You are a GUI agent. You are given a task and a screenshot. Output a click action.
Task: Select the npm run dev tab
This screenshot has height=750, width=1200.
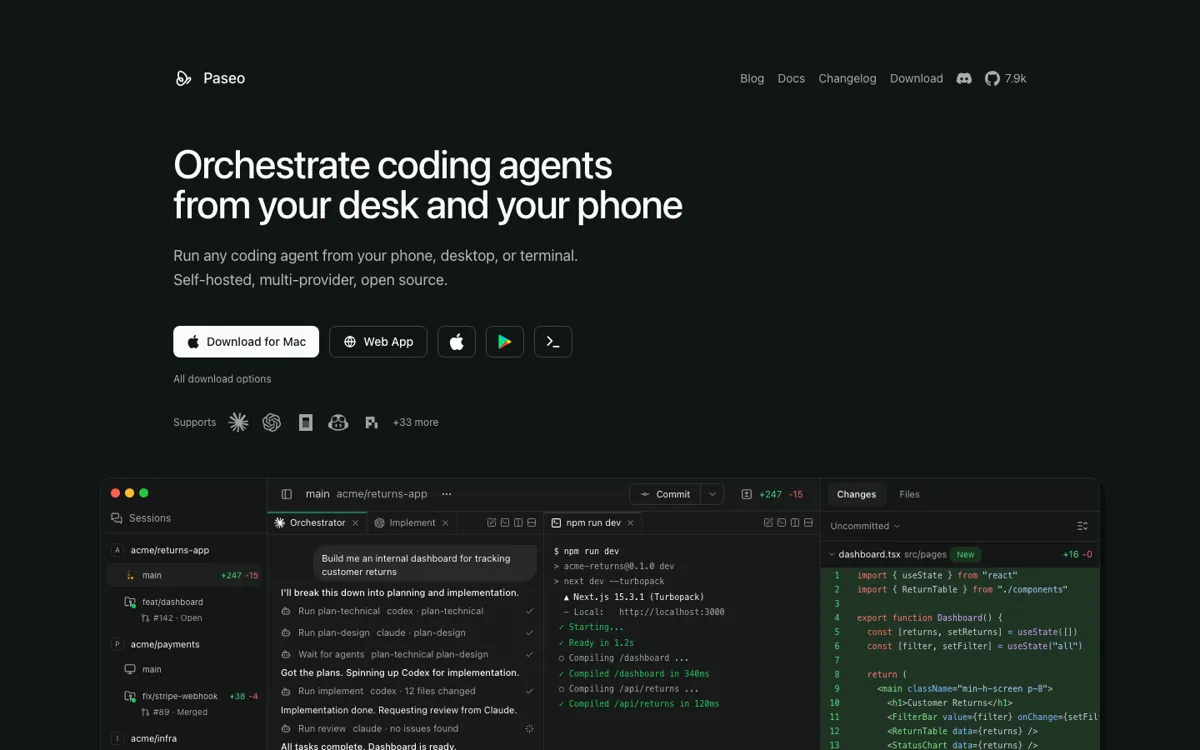(x=594, y=523)
